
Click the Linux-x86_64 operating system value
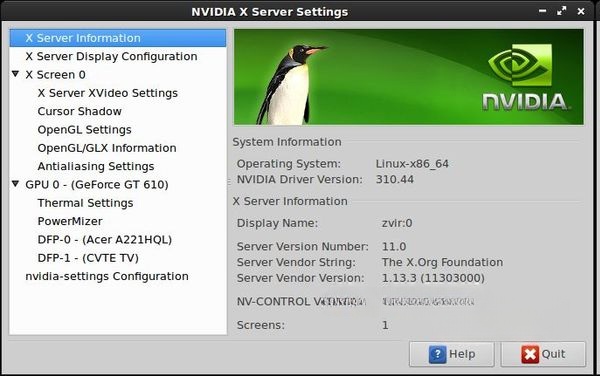click(412, 164)
